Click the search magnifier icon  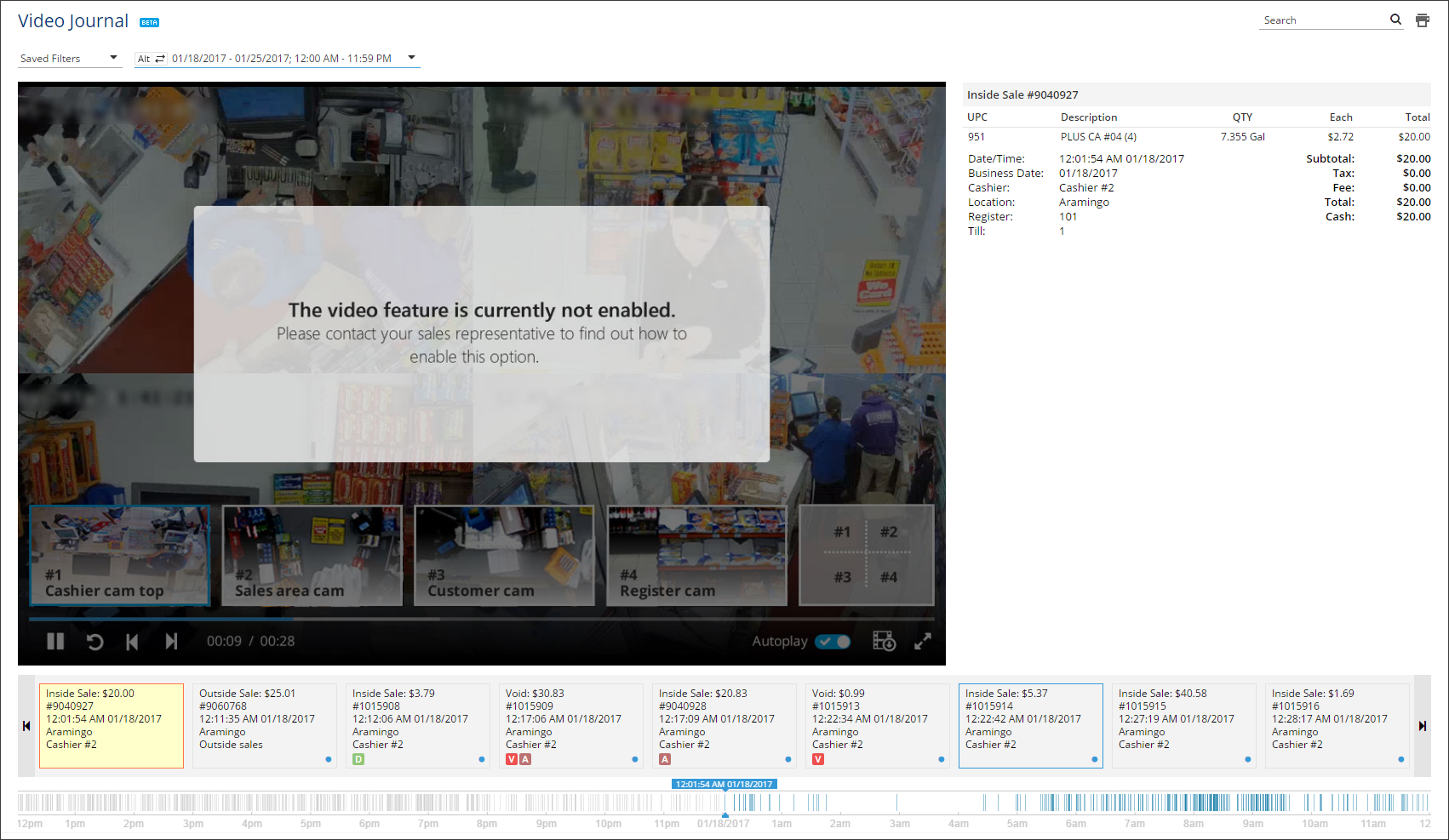pyautogui.click(x=1395, y=20)
